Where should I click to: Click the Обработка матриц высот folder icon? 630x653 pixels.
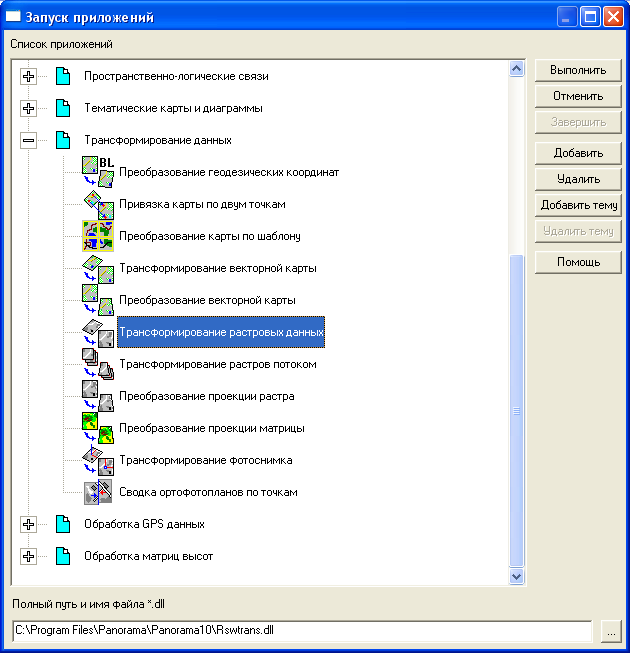click(x=63, y=556)
